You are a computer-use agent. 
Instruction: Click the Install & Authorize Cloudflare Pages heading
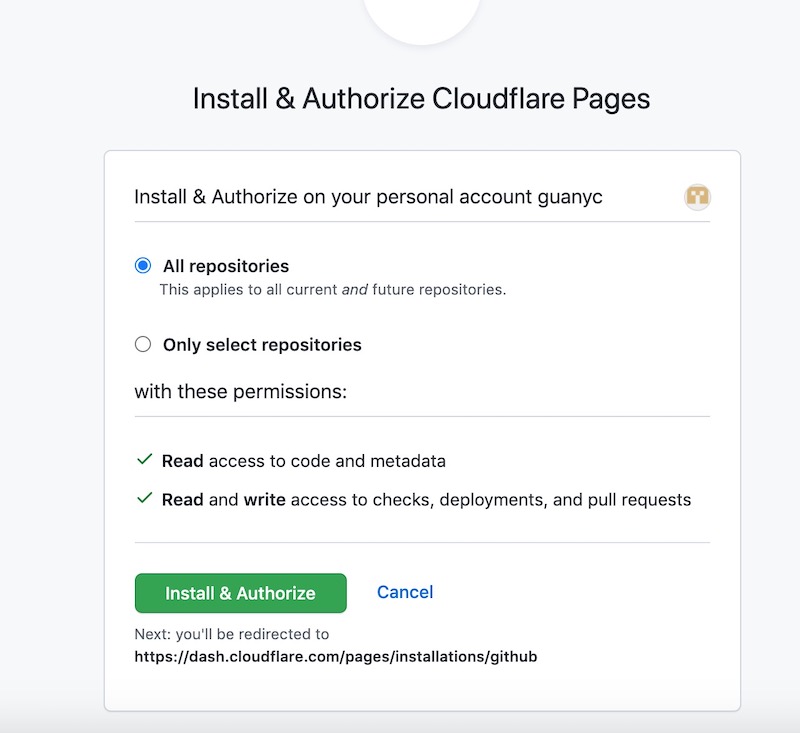[x=421, y=98]
